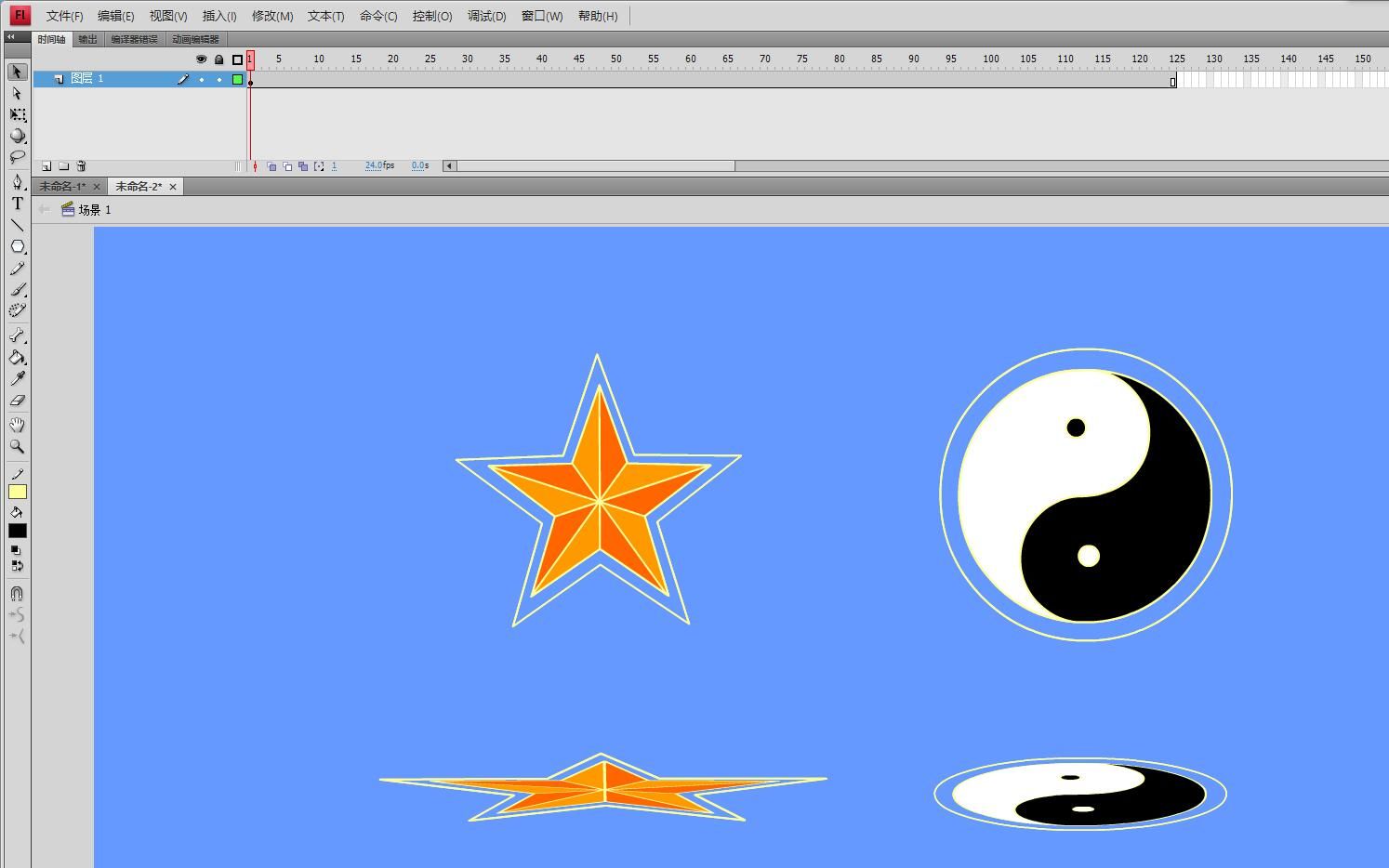This screenshot has width=1389, height=868.
Task: Open the 帮助(H) menu
Action: [598, 16]
